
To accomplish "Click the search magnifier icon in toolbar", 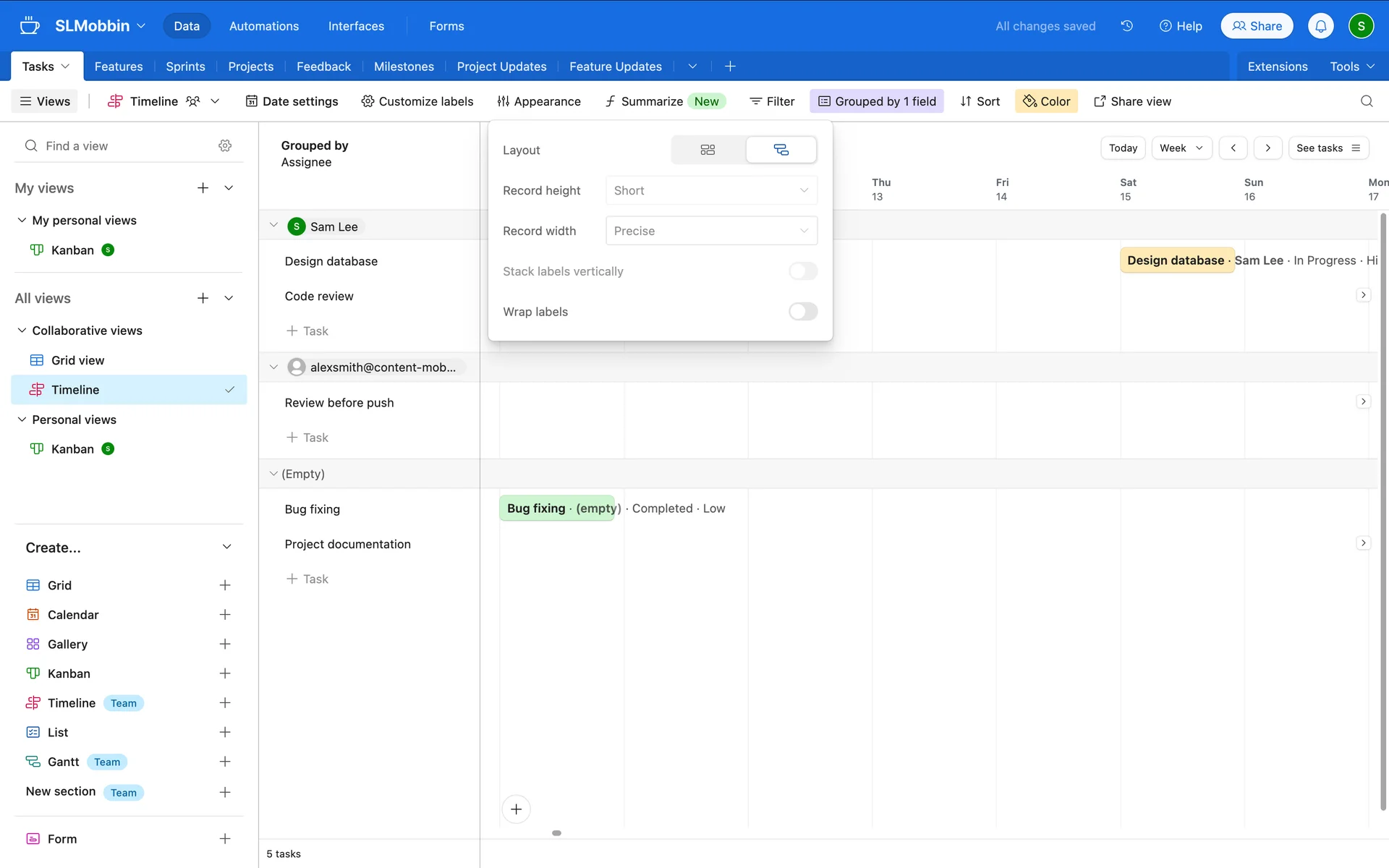I will 1366,101.
